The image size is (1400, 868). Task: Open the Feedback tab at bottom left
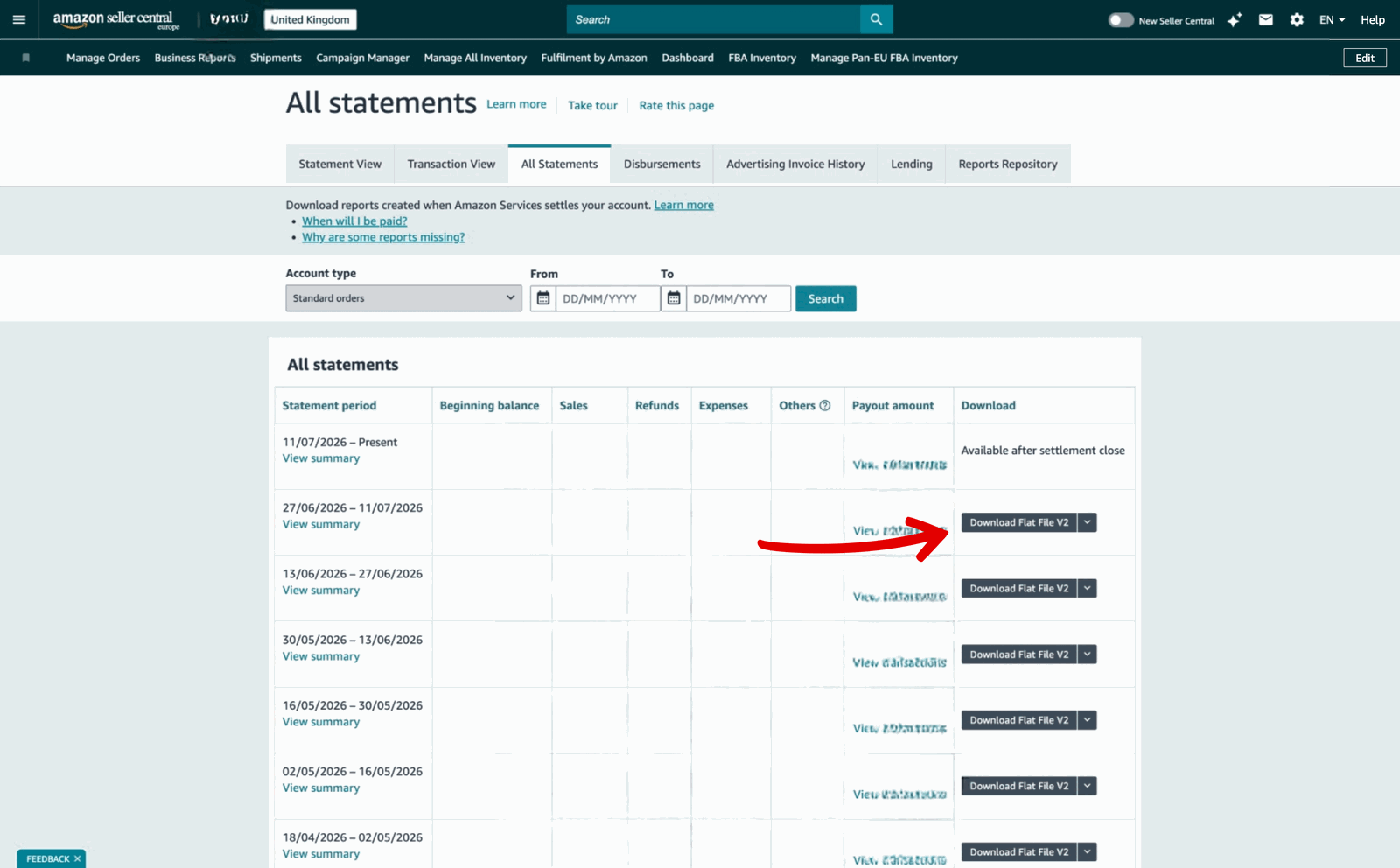click(47, 859)
